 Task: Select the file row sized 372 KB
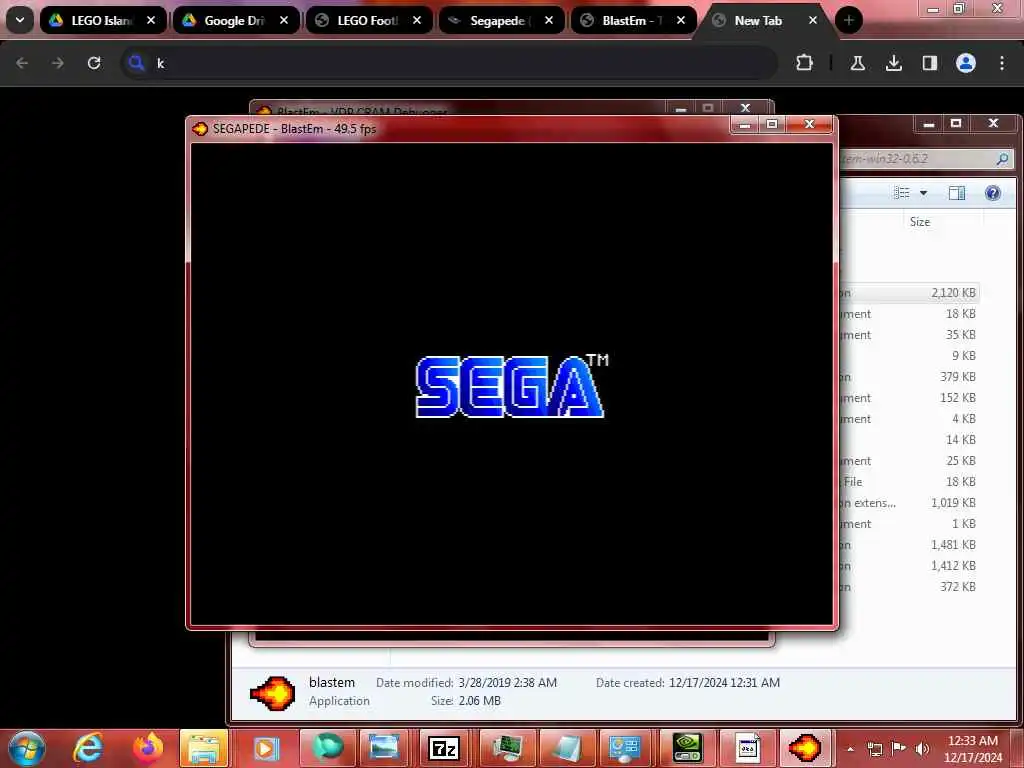pyautogui.click(x=908, y=586)
